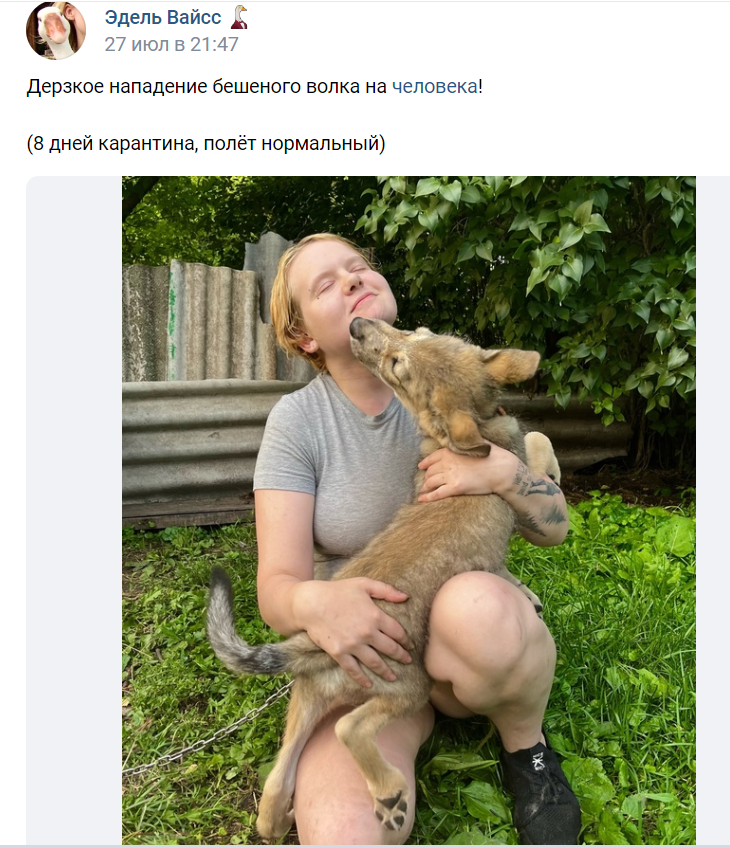This screenshot has width=730, height=848.
Task: Click the goose emoji status icon
Action: click(x=239, y=17)
